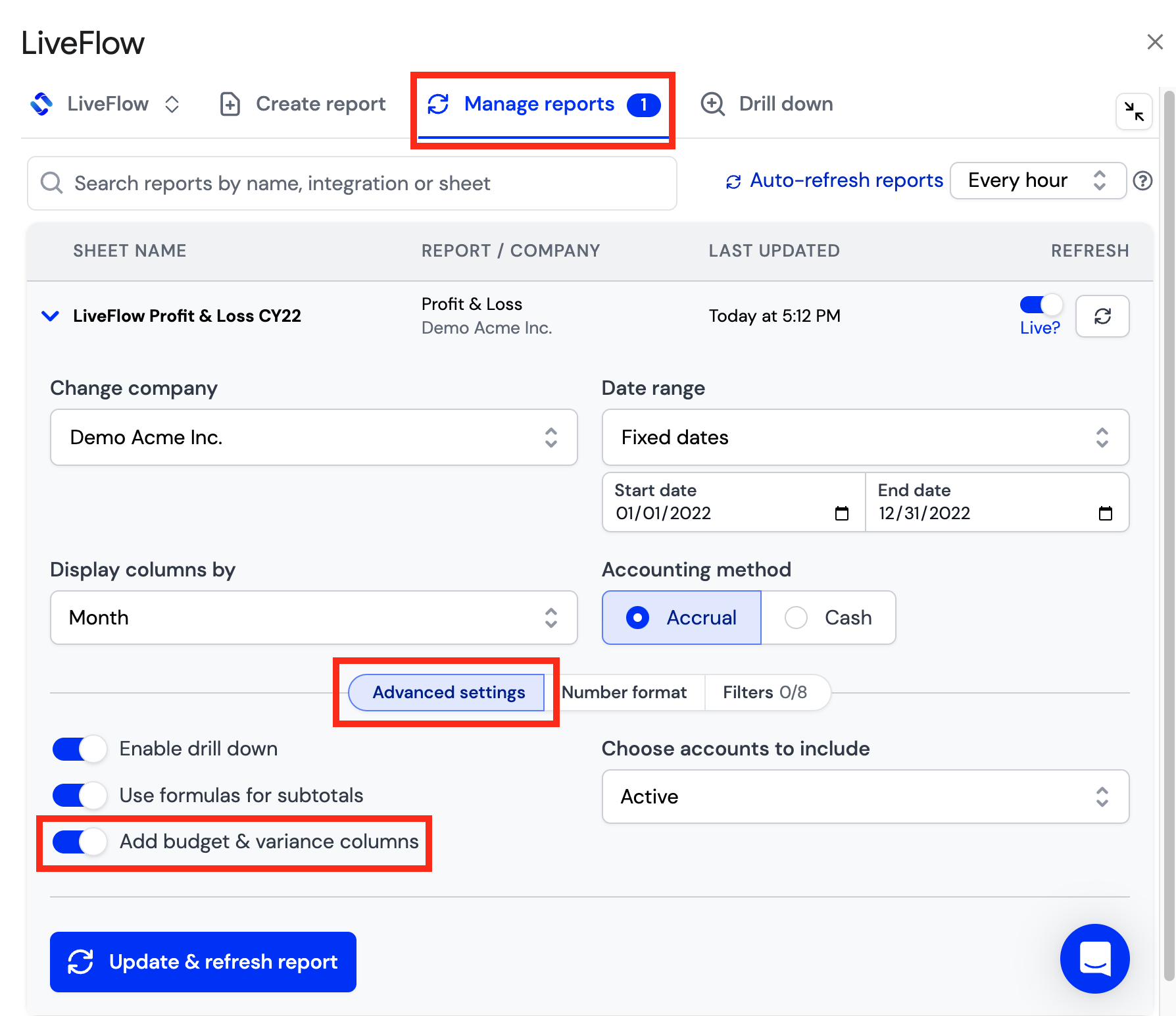
Task: Click the SHEET NAME column header
Action: tap(130, 251)
